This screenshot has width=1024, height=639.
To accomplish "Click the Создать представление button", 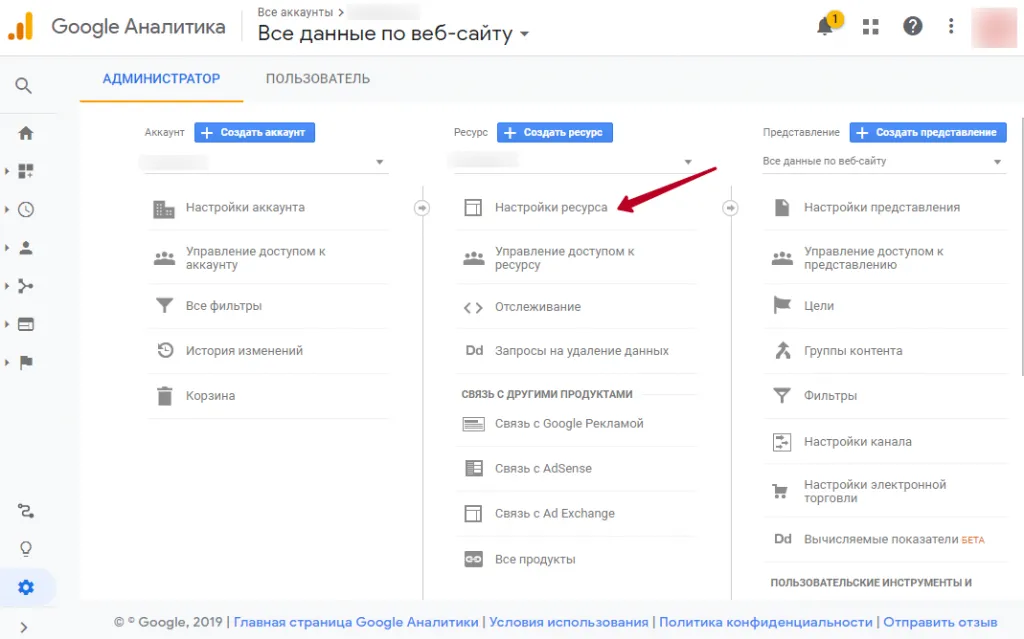I will [928, 133].
